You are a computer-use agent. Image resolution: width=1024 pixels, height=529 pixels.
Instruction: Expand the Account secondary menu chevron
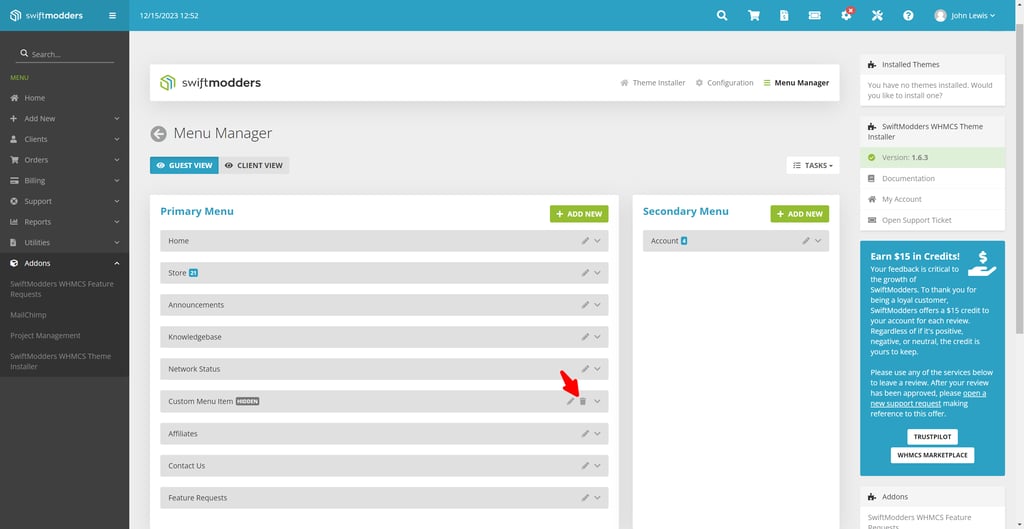(x=818, y=241)
